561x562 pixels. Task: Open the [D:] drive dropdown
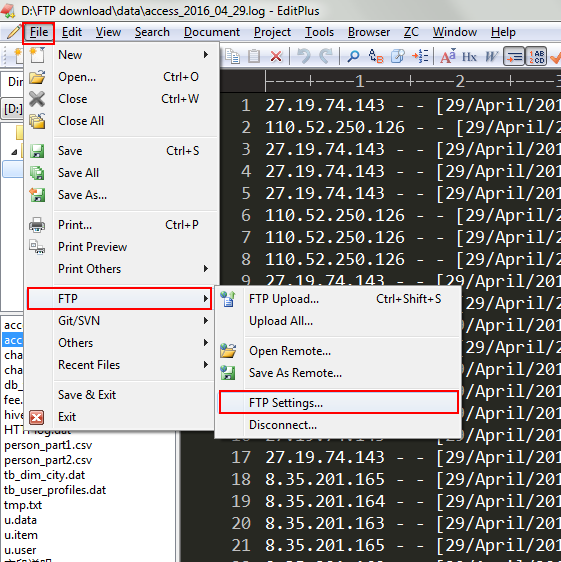click(12, 109)
